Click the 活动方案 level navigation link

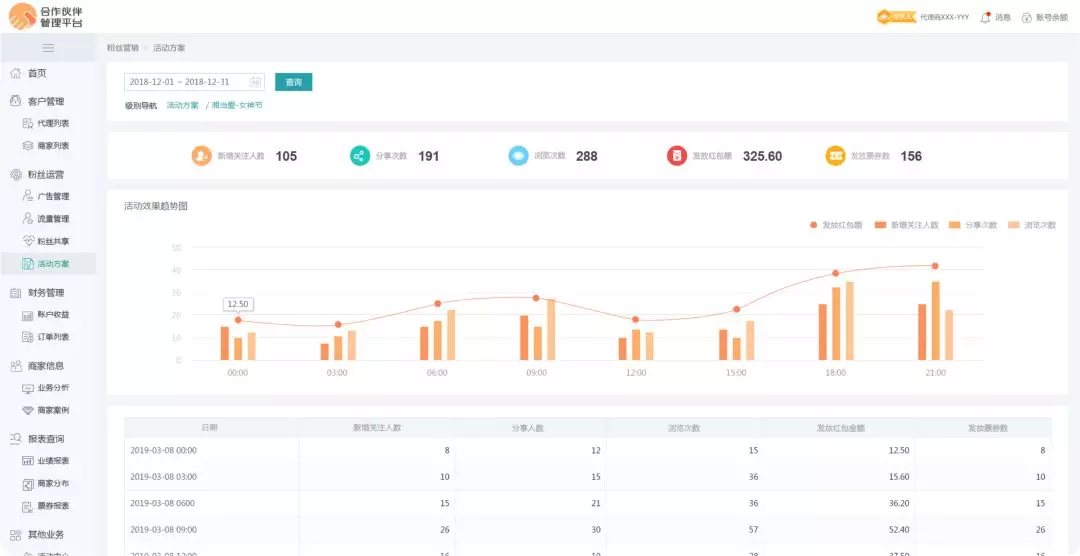(x=182, y=105)
